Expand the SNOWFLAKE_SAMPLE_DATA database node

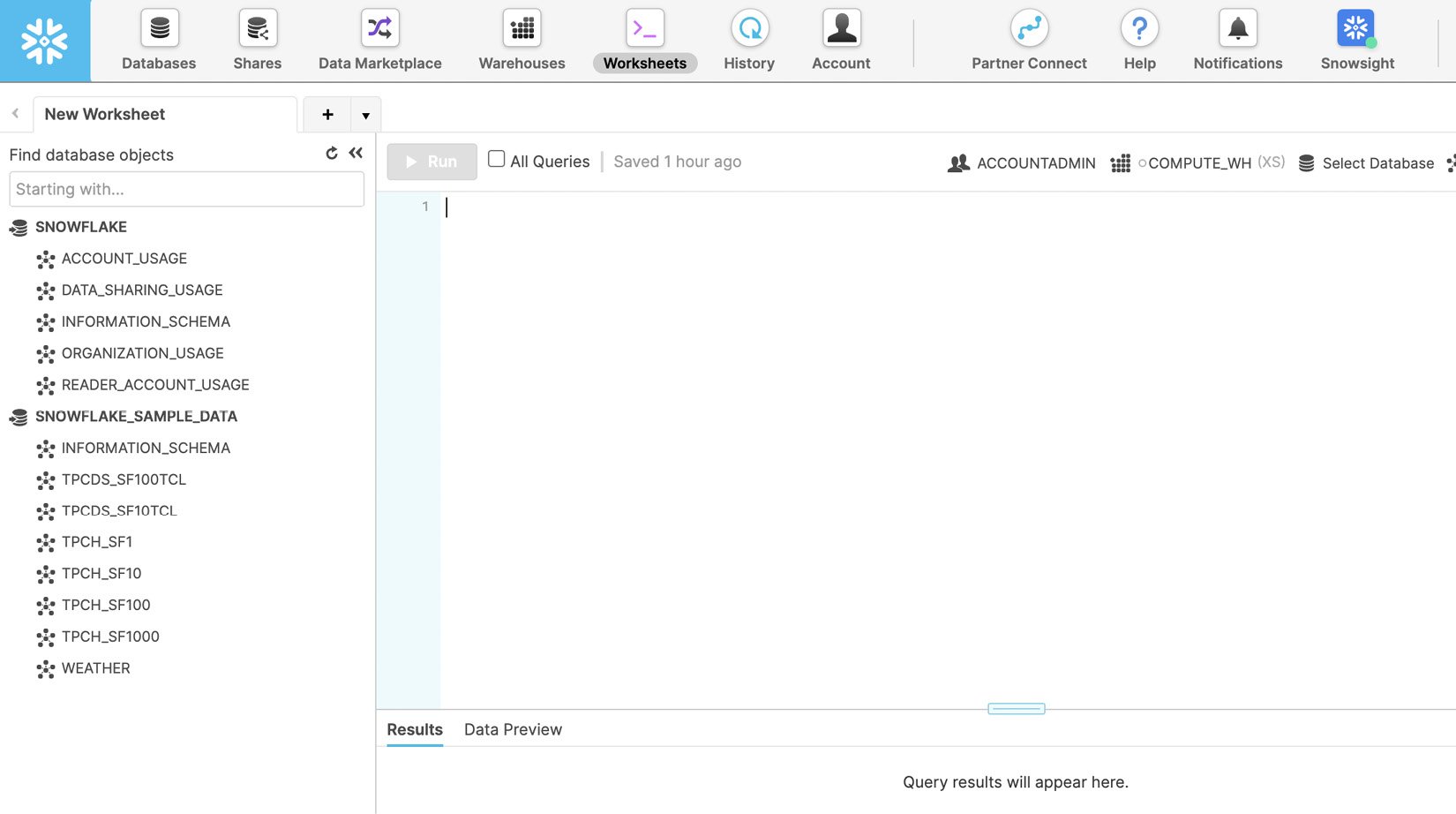136,417
